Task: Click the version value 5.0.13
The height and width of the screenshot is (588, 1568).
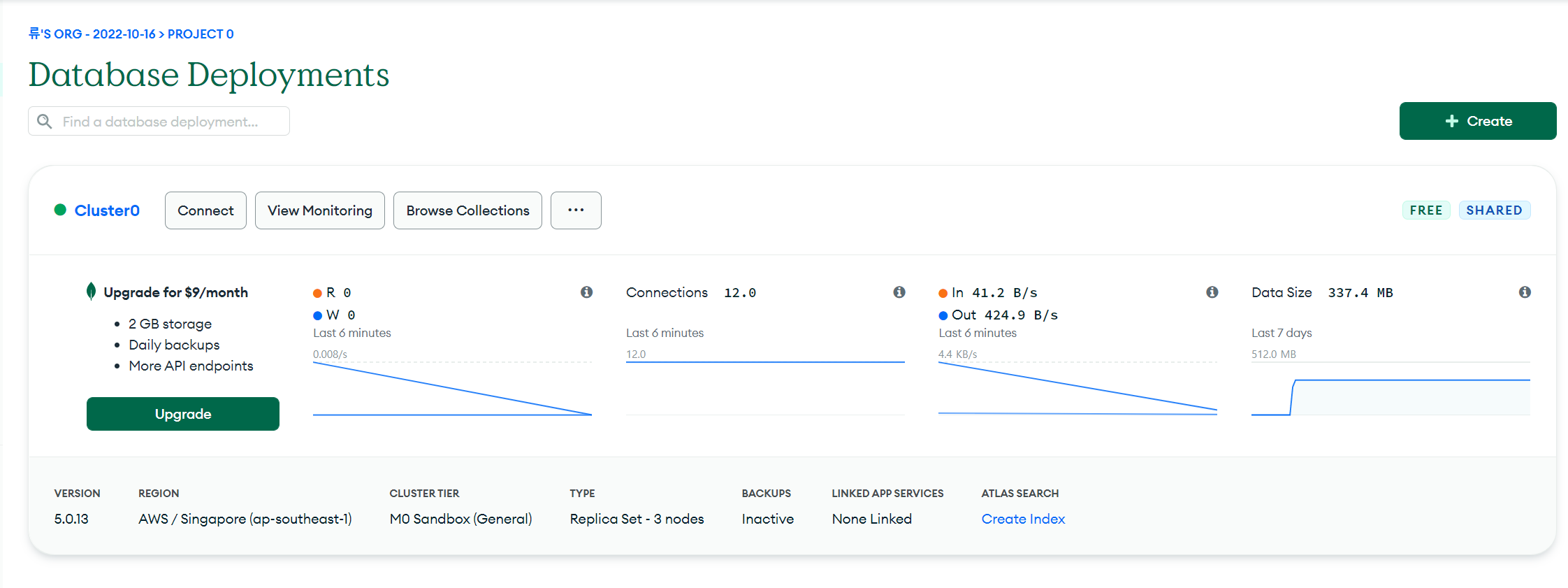Action: pyautogui.click(x=71, y=519)
